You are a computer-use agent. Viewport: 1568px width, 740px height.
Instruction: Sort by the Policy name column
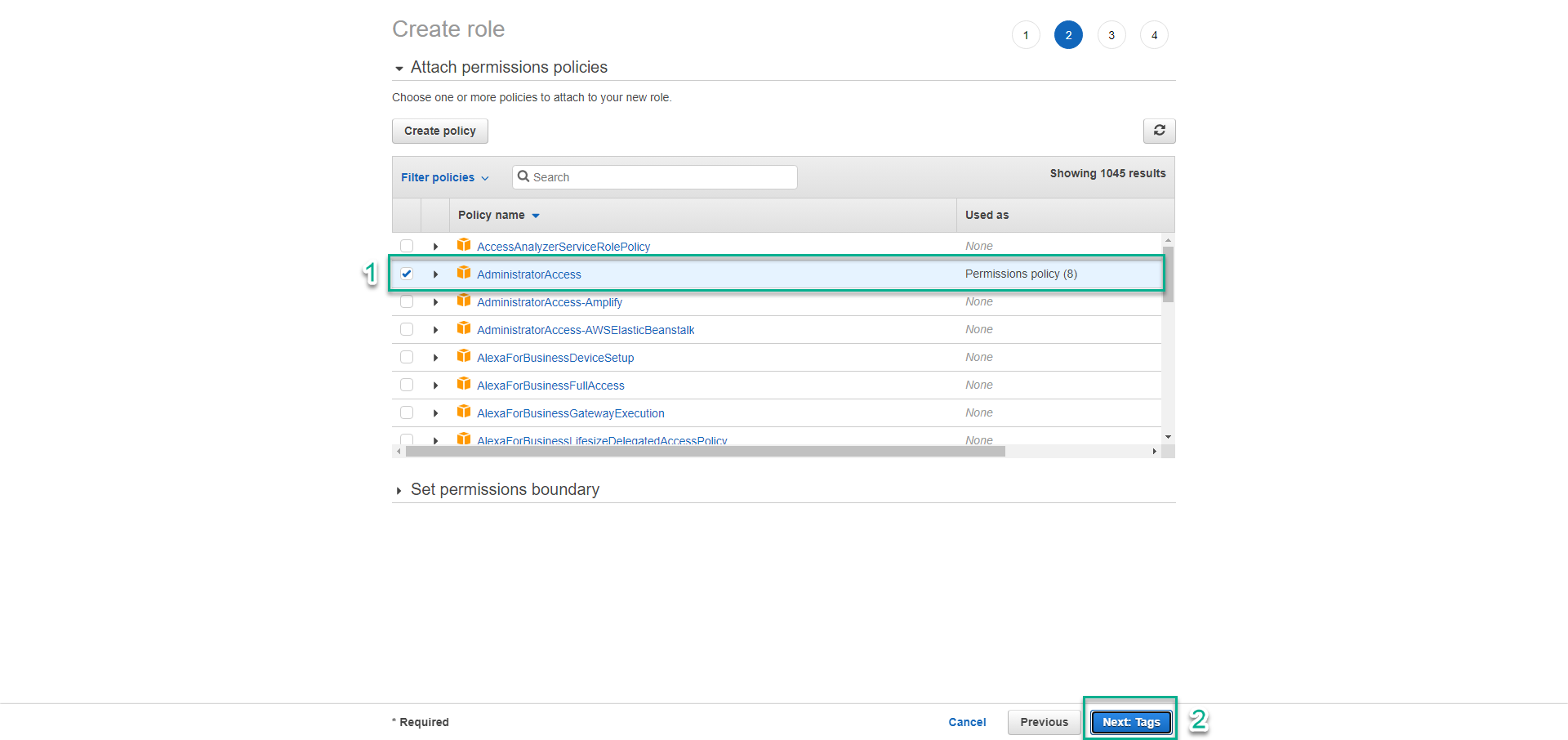tap(498, 215)
